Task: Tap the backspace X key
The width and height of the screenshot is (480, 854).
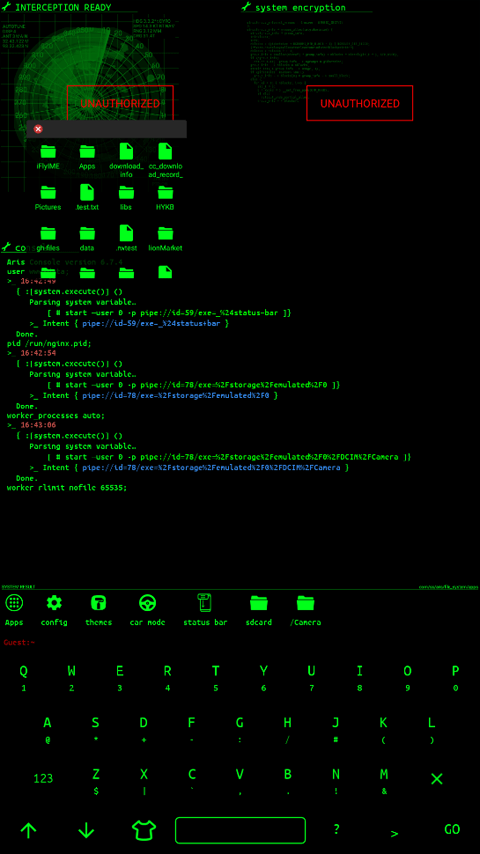Action: pyautogui.click(x=436, y=779)
